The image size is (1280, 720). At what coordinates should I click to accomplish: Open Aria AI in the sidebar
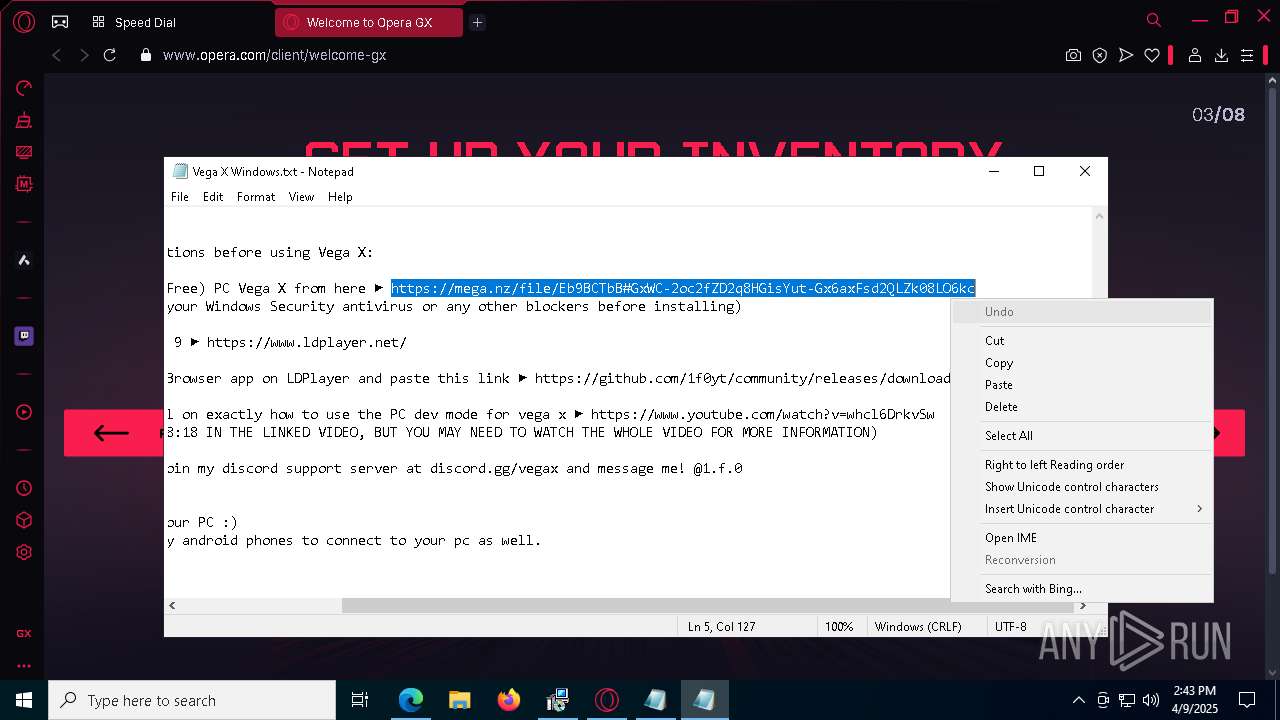(x=24, y=260)
